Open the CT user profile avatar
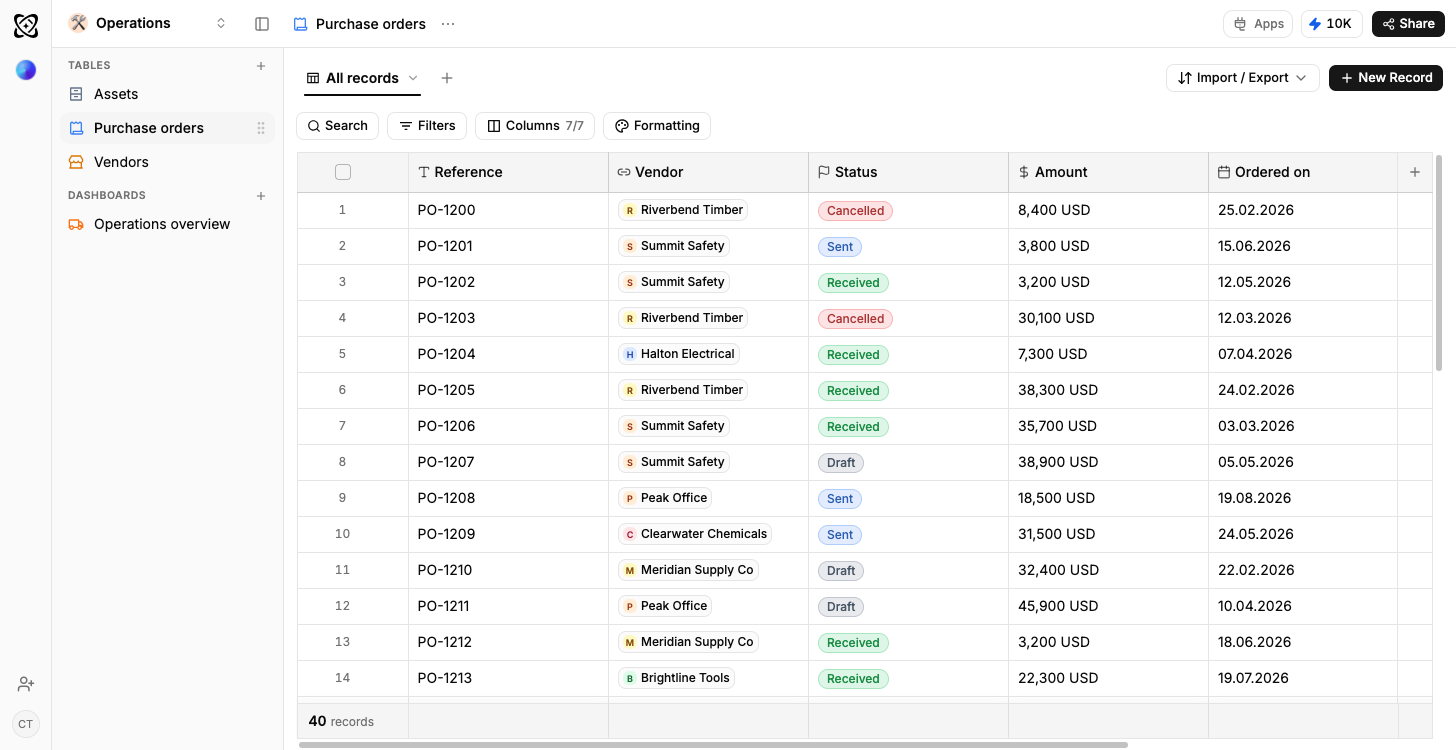The width and height of the screenshot is (1456, 750). [x=26, y=724]
